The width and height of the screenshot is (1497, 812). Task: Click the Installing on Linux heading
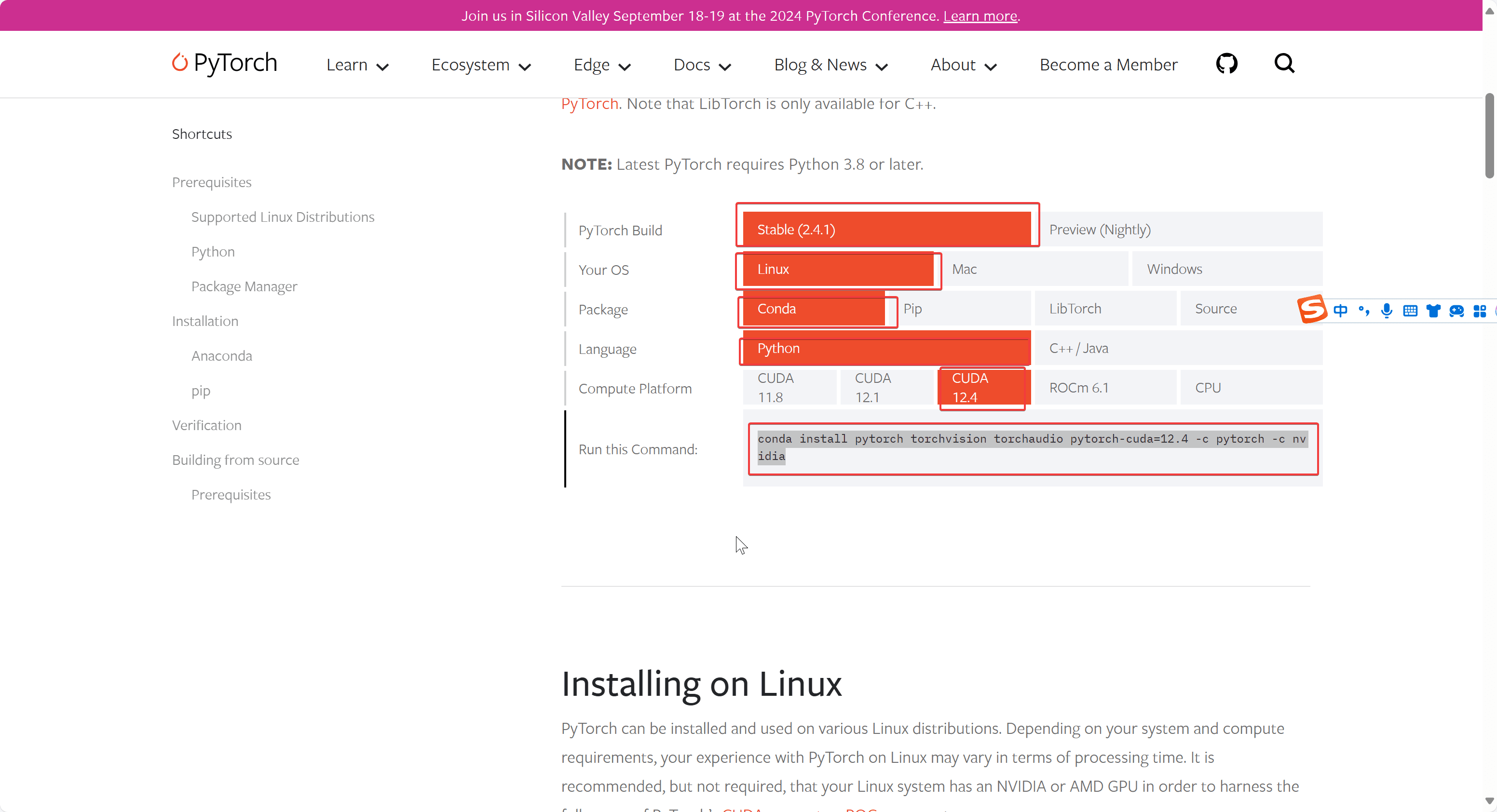click(701, 684)
